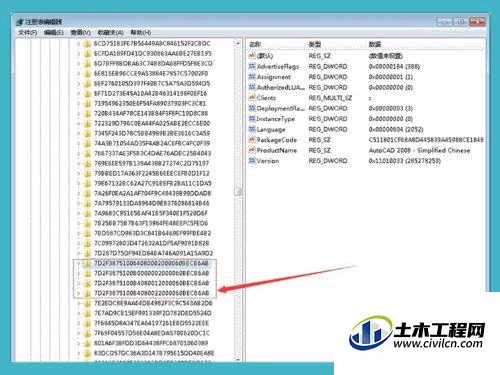This screenshot has height=375, width=500.
Task: Sort values by the 类型 column header
Action: point(315,44)
